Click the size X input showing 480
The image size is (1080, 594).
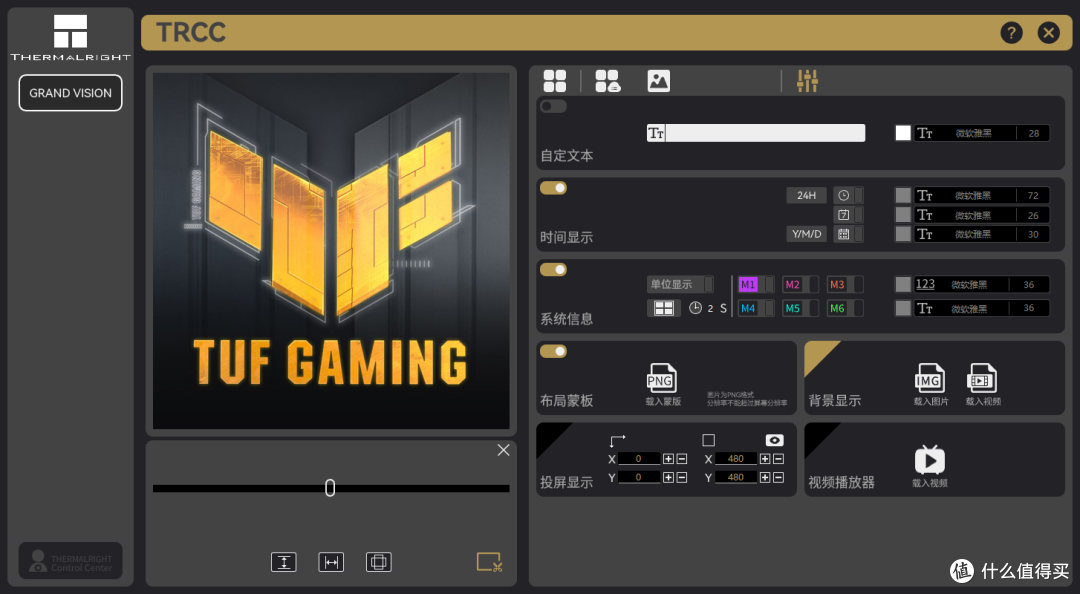coord(736,459)
